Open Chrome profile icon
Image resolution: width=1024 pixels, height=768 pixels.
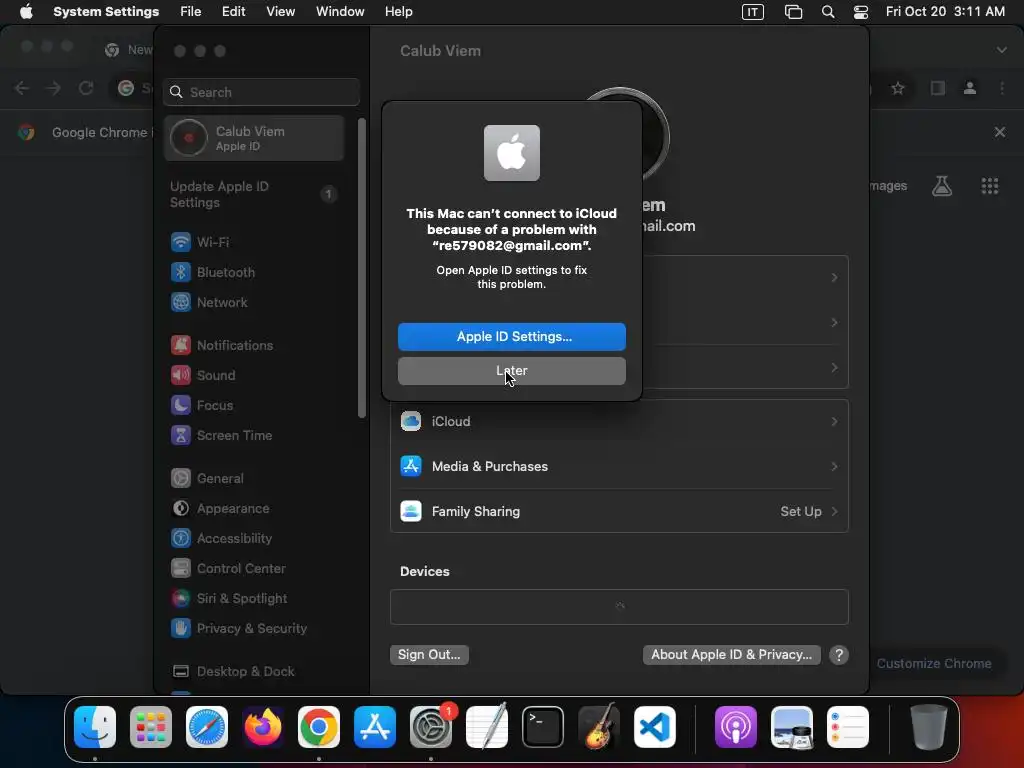970,88
